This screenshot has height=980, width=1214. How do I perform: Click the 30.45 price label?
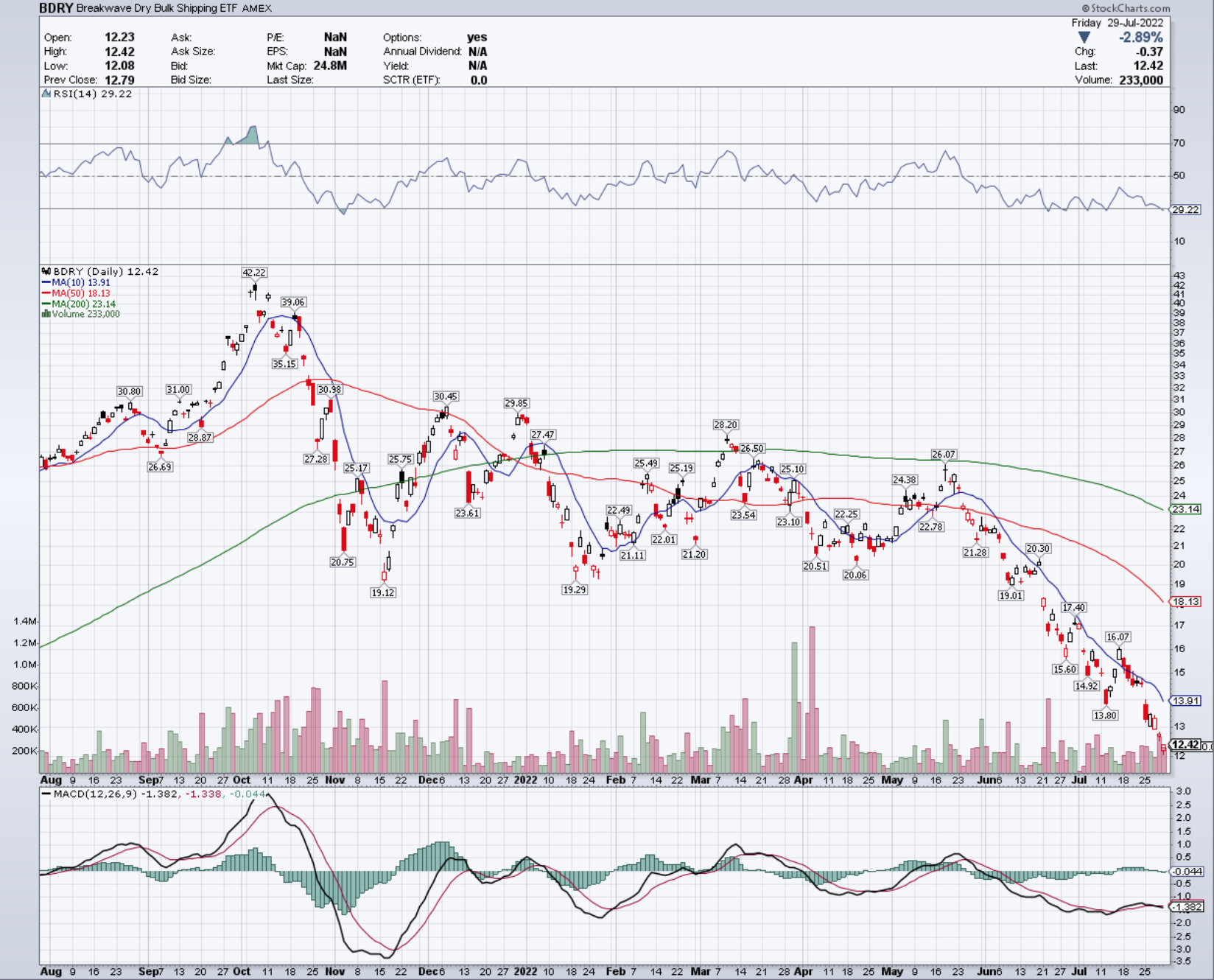(446, 396)
